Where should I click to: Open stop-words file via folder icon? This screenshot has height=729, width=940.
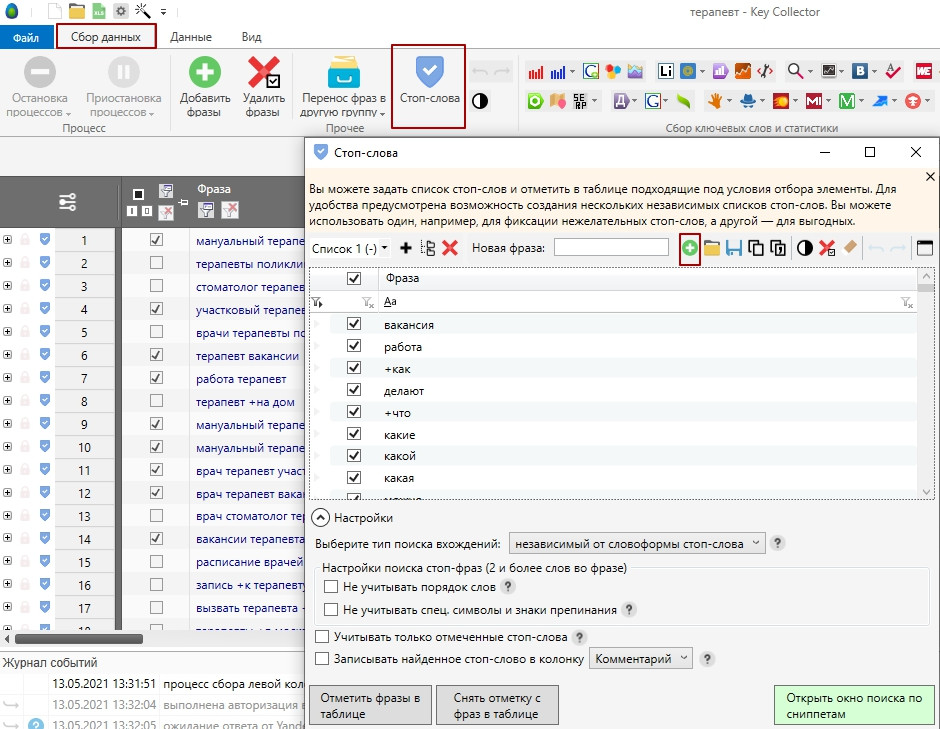click(x=712, y=248)
